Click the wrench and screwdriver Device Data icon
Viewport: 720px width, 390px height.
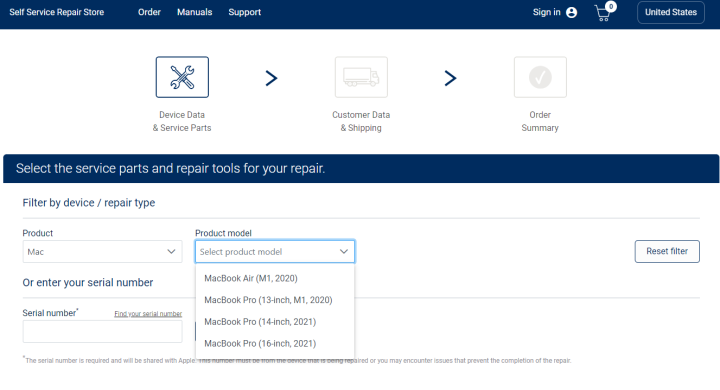[182, 77]
